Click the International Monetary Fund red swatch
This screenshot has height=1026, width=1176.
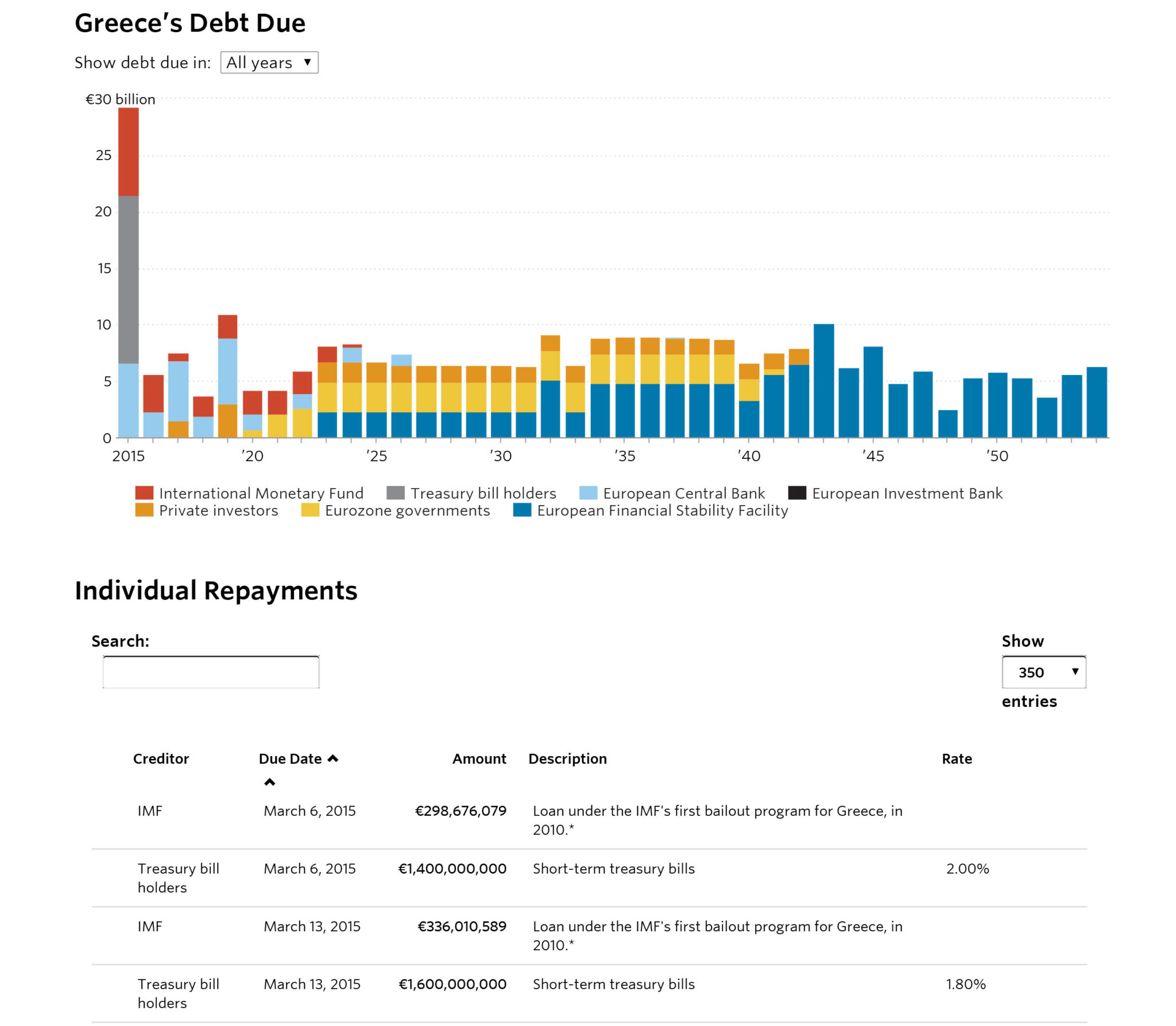point(144,493)
